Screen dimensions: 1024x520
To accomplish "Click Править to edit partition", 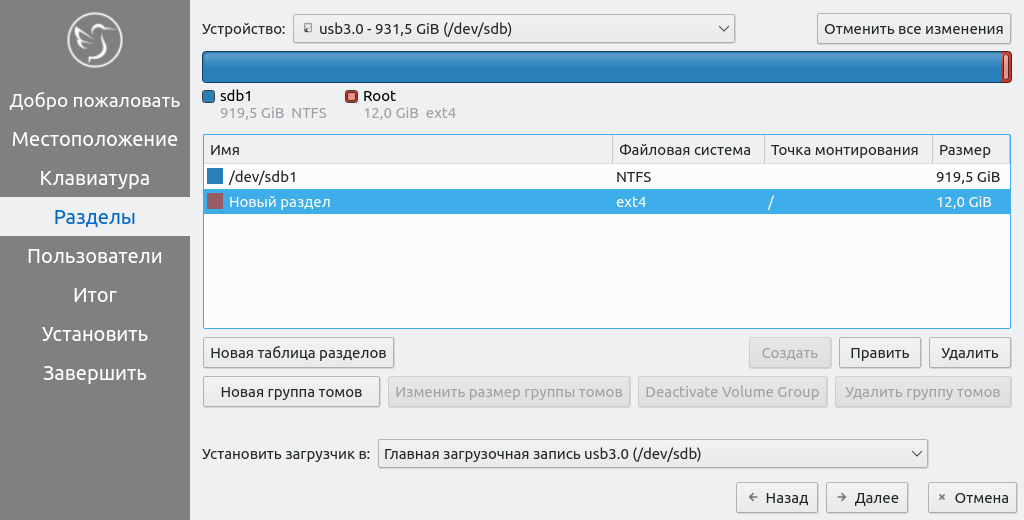I will pos(880,353).
